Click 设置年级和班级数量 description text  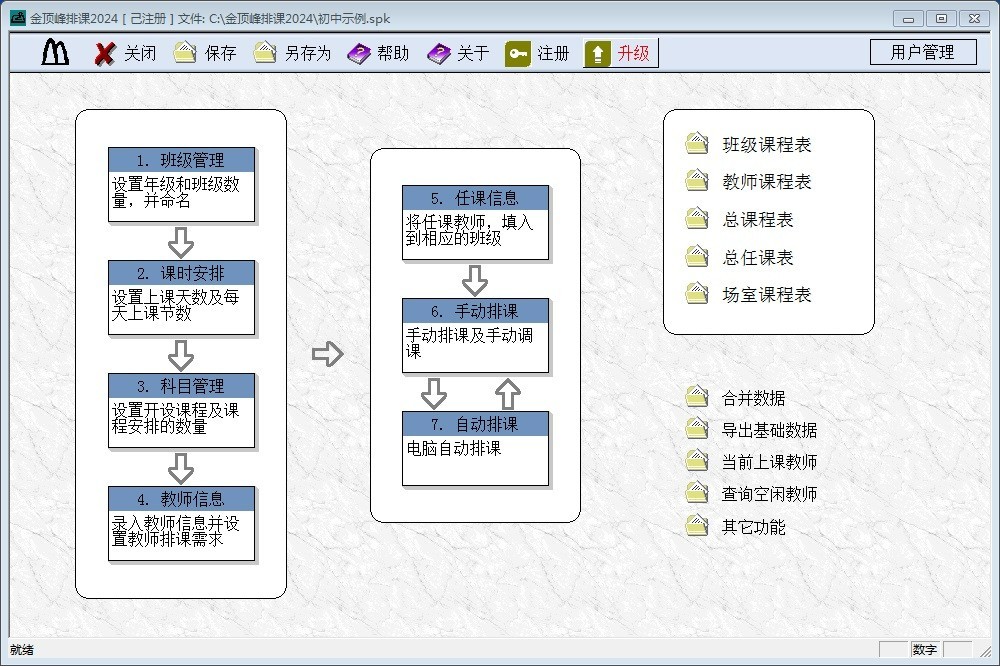(175, 192)
